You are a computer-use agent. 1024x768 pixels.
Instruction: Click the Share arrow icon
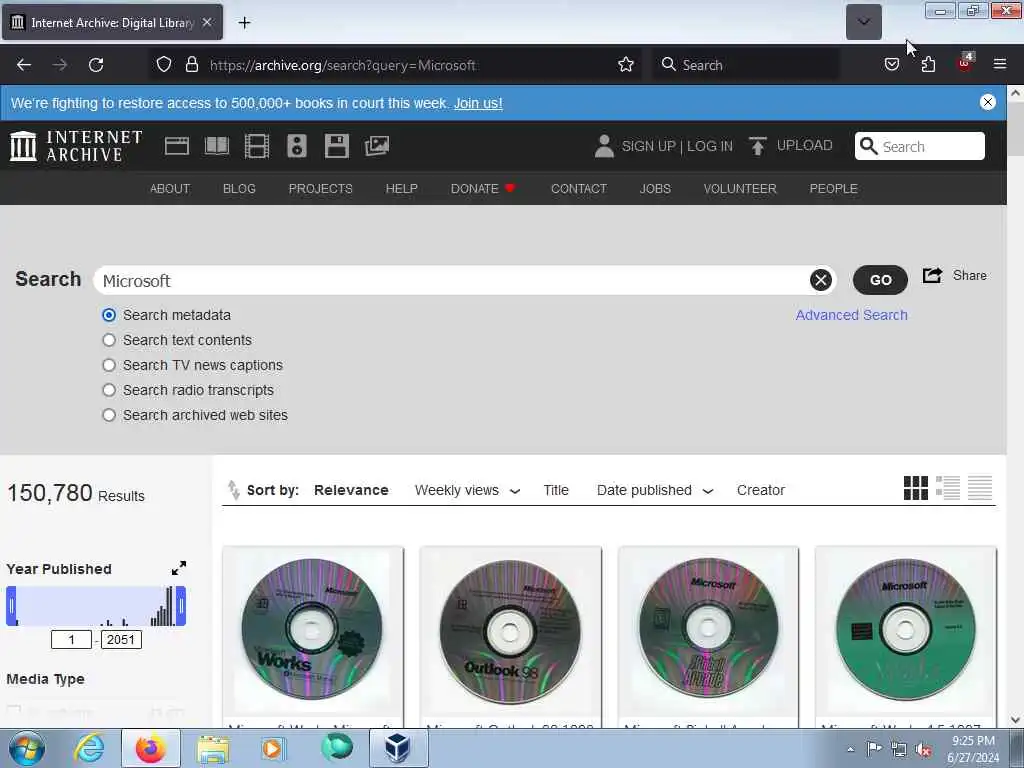[x=933, y=276]
